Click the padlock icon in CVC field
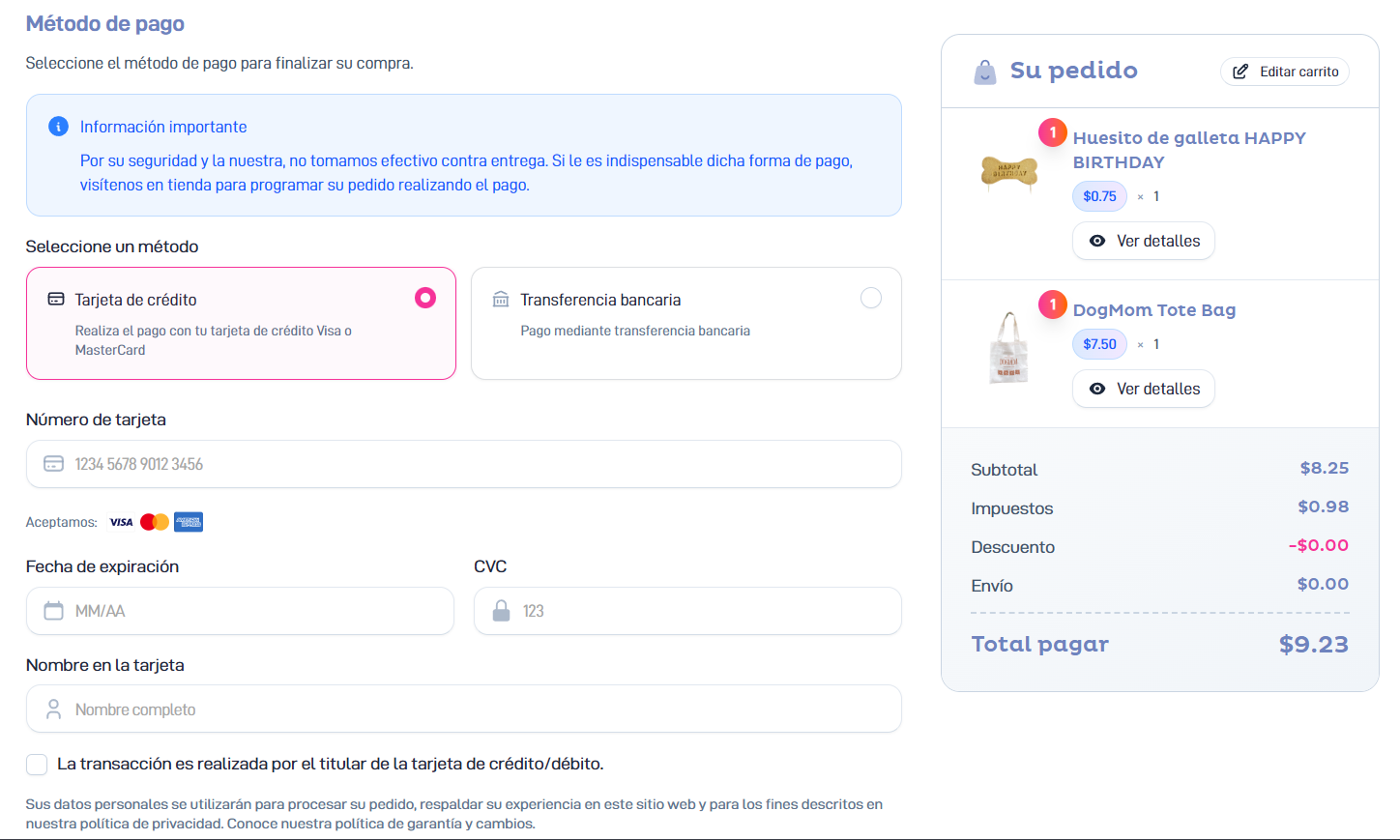1400x840 pixels. 501,611
